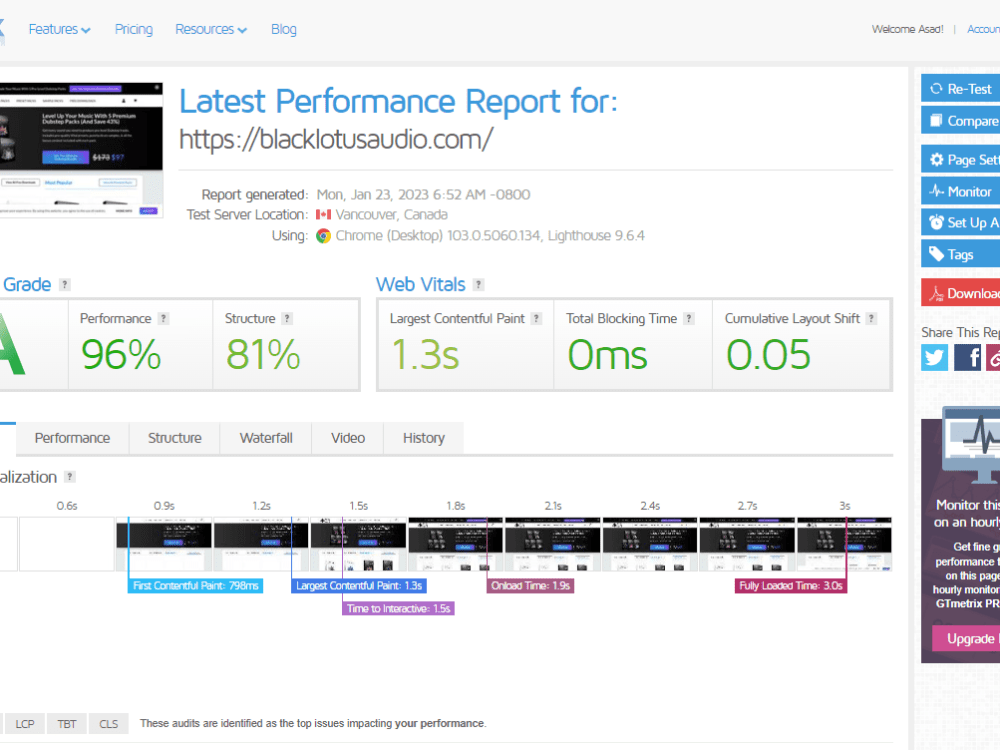Click the filmstrip frame under 2.4s
The image size is (1000, 750).
650,544
